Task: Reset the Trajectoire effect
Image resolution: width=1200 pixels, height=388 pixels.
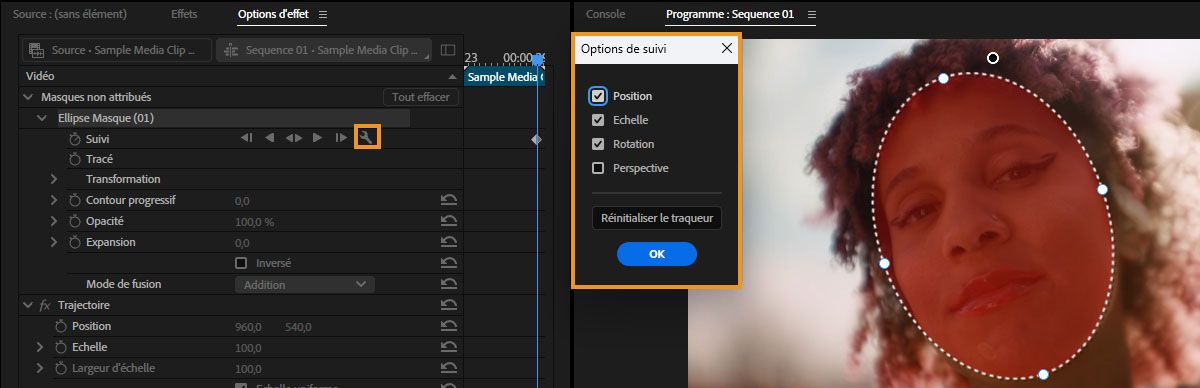Action: pos(449,305)
